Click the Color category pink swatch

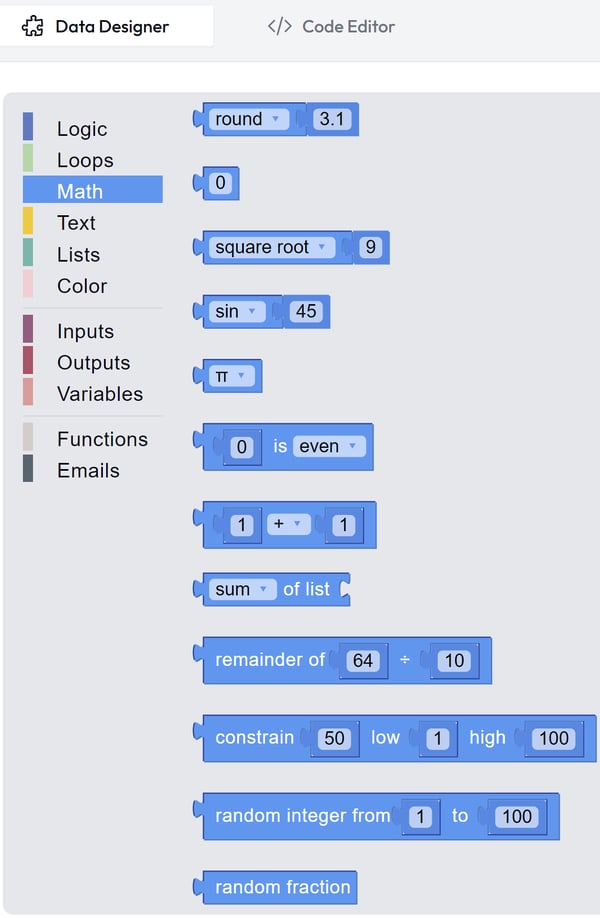(28, 285)
